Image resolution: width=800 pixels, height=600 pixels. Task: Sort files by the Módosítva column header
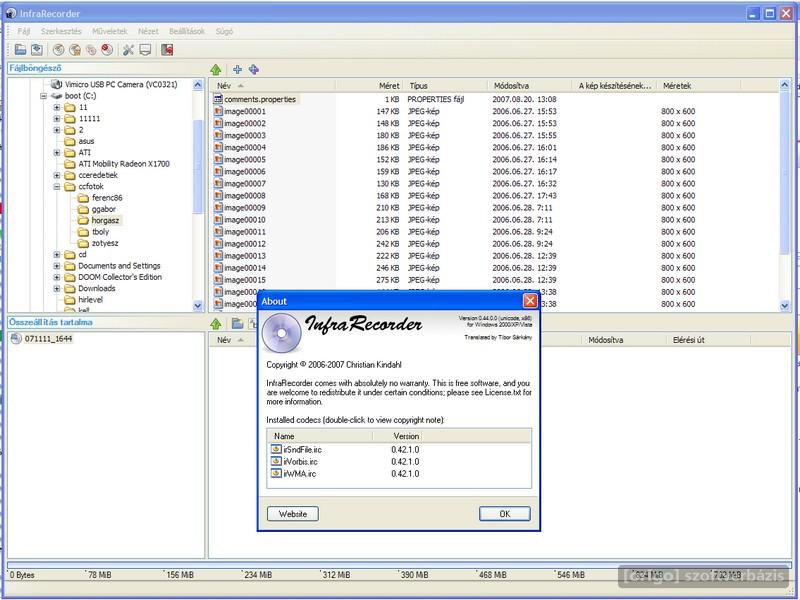(530, 86)
